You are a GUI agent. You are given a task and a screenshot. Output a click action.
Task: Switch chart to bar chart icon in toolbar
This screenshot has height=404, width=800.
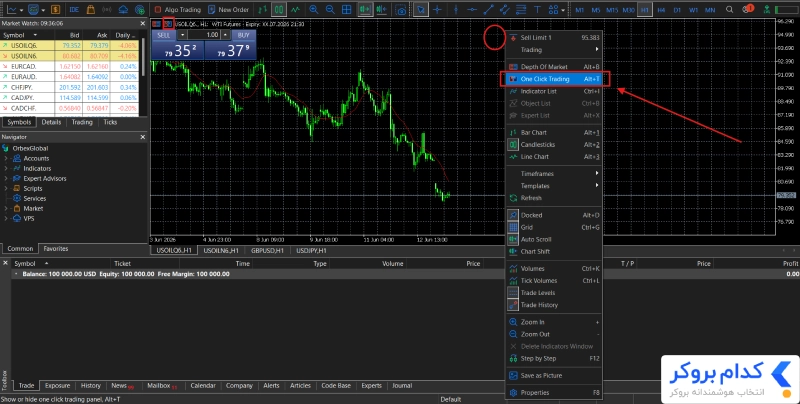[x=262, y=10]
